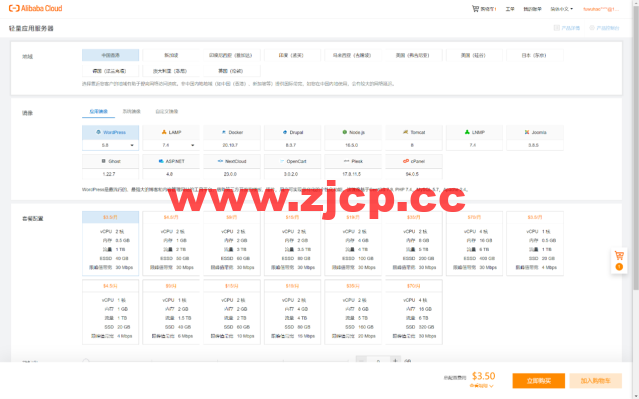Viewport: 639px width, 399px height.
Task: Select the $15 plan with 10 Mbps bandwidth
Action: pos(232,312)
